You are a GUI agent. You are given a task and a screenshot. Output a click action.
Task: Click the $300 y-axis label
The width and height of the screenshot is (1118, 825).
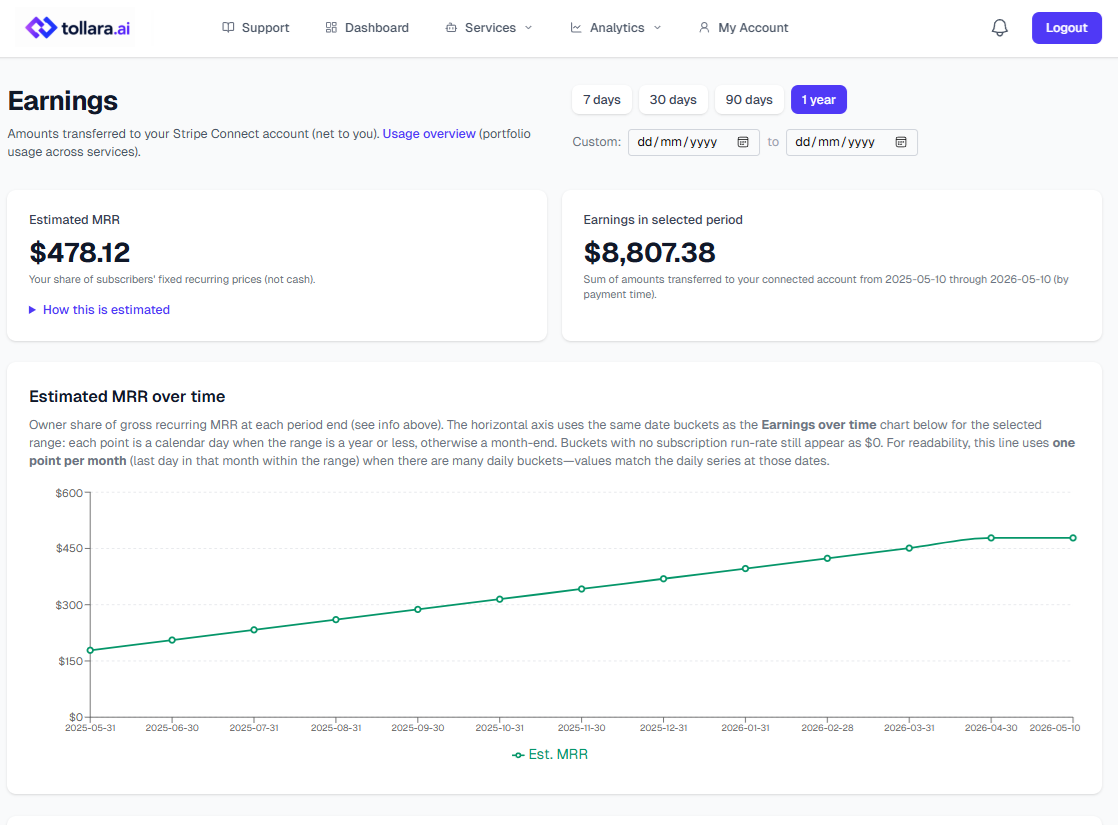(x=69, y=605)
